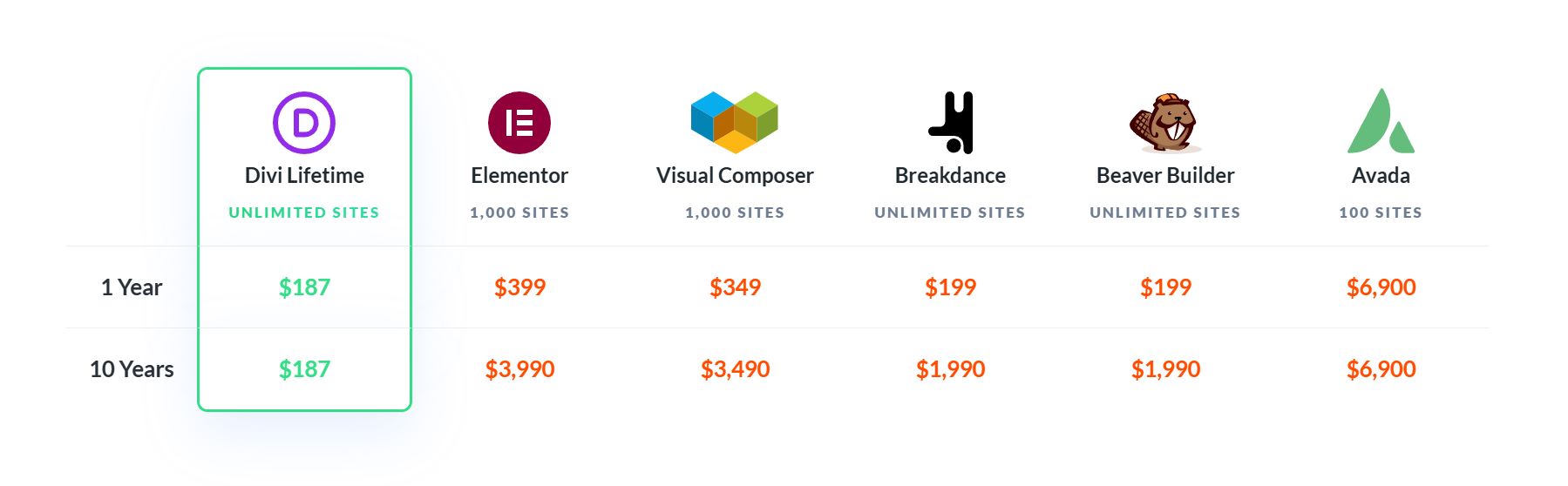1568x486 pixels.
Task: Click the green Unlimited Sites label under Divi
Action: click(x=304, y=213)
